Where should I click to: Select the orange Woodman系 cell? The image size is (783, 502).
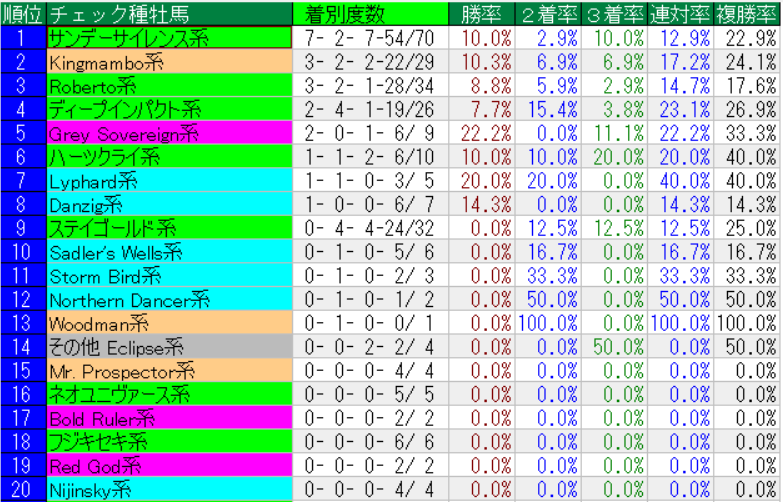point(98,323)
